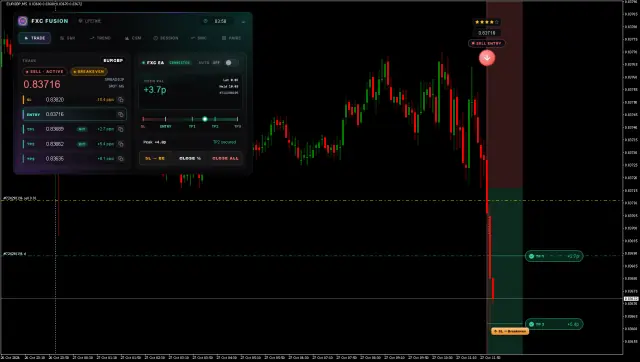Click the CLOSE % button
This screenshot has width=640, height=362.
190,158
